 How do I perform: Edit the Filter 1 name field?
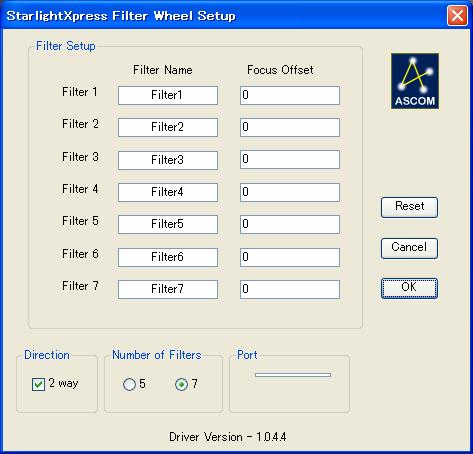(168, 95)
